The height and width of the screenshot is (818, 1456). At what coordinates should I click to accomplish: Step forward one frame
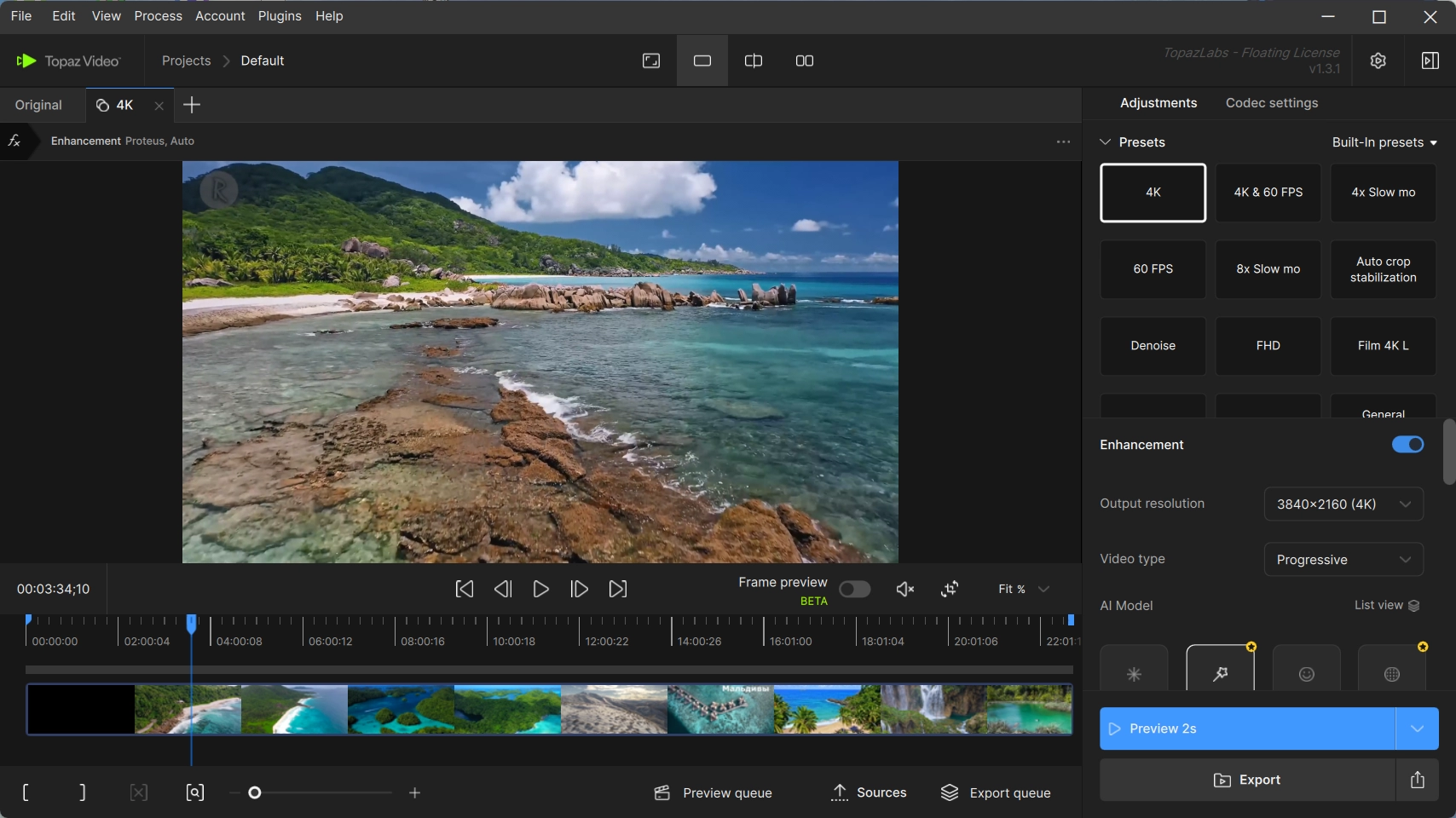579,589
